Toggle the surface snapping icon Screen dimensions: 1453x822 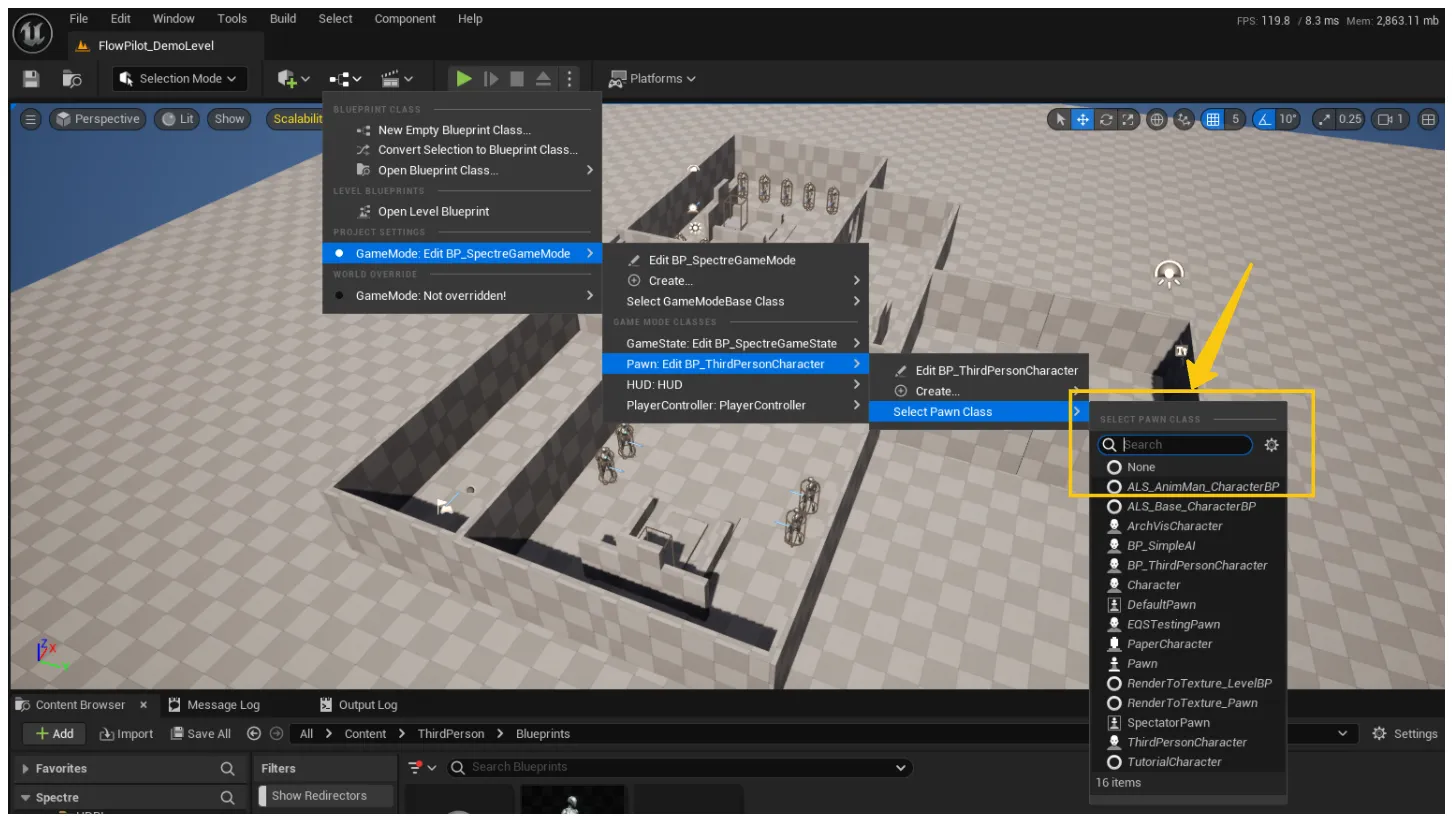(1184, 119)
